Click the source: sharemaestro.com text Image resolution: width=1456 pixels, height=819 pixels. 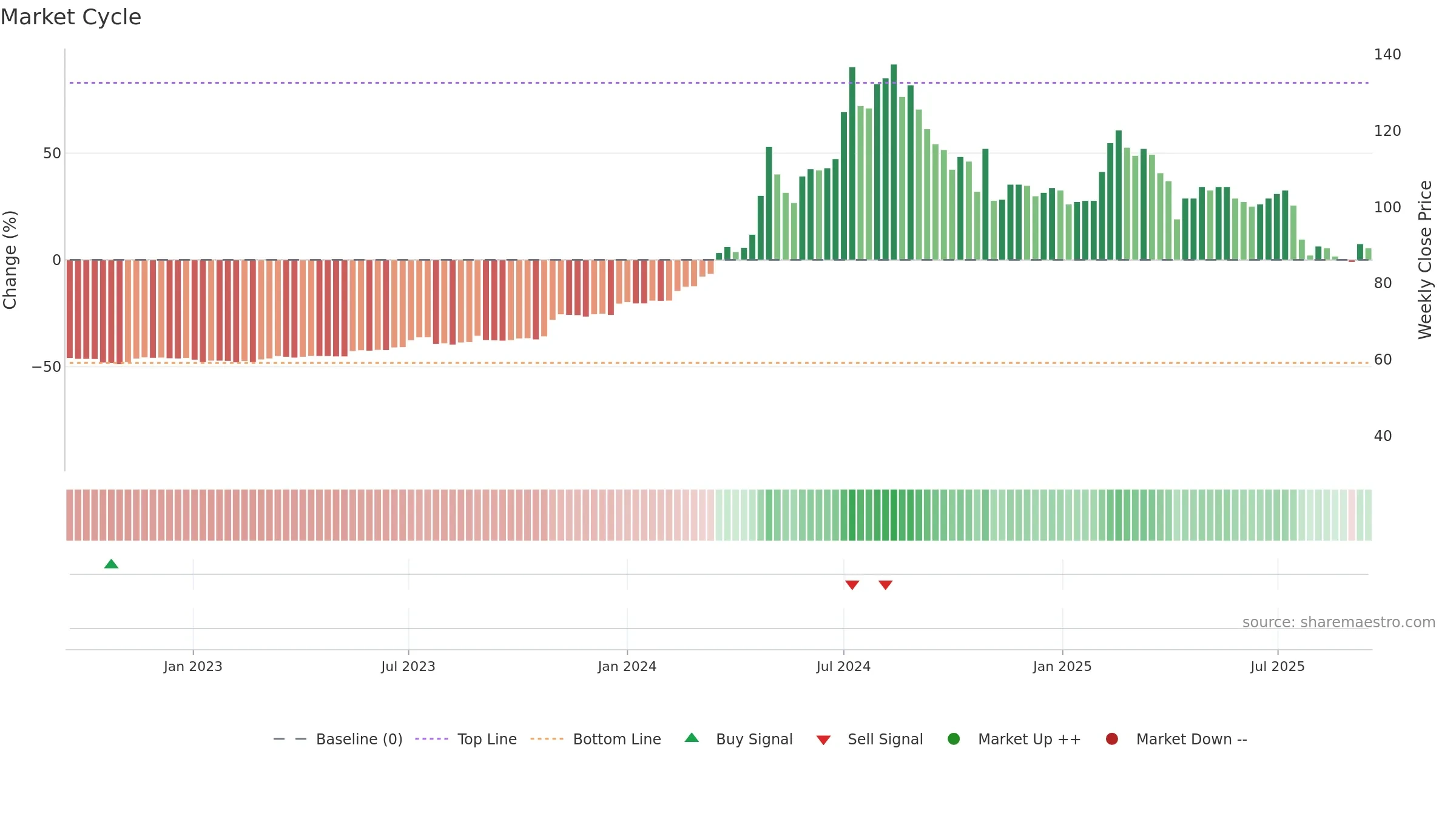(x=1339, y=622)
